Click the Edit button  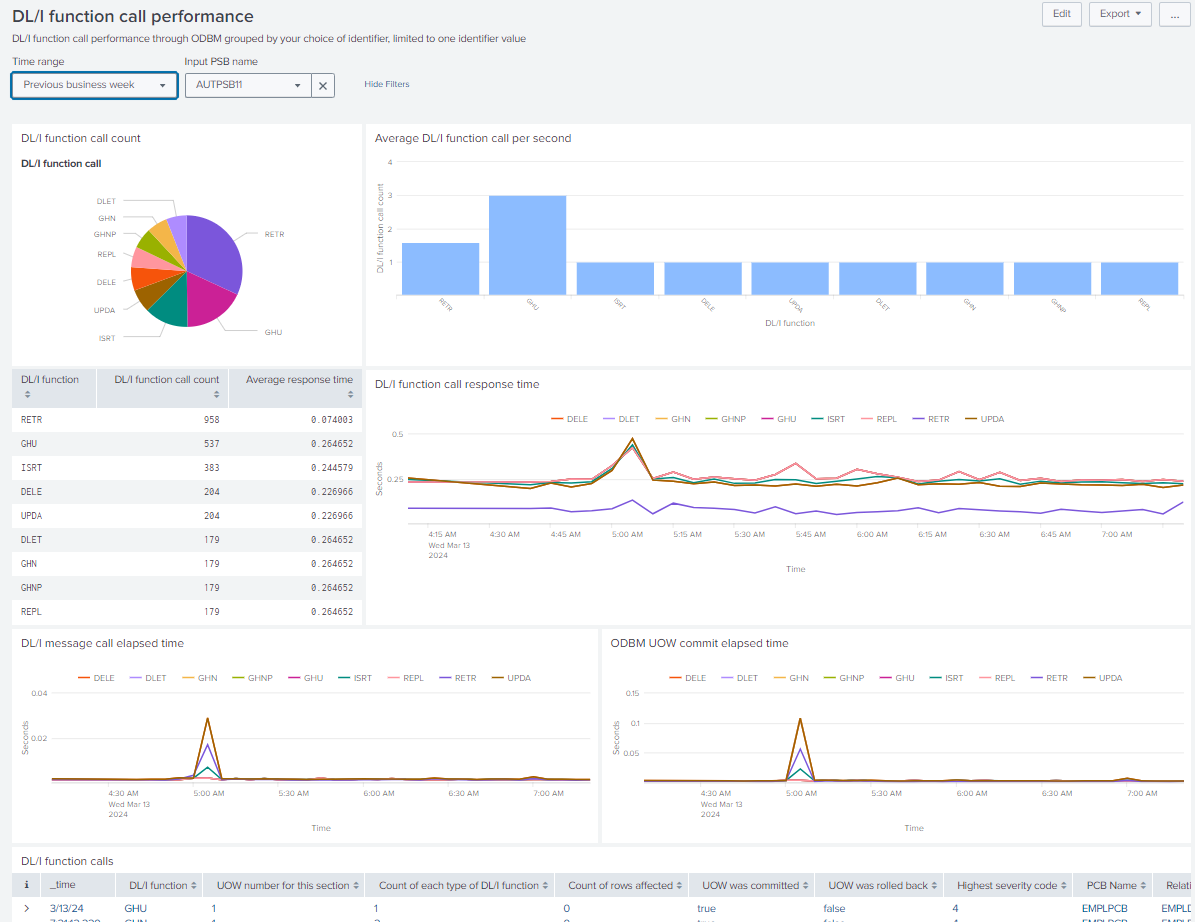coord(1061,14)
